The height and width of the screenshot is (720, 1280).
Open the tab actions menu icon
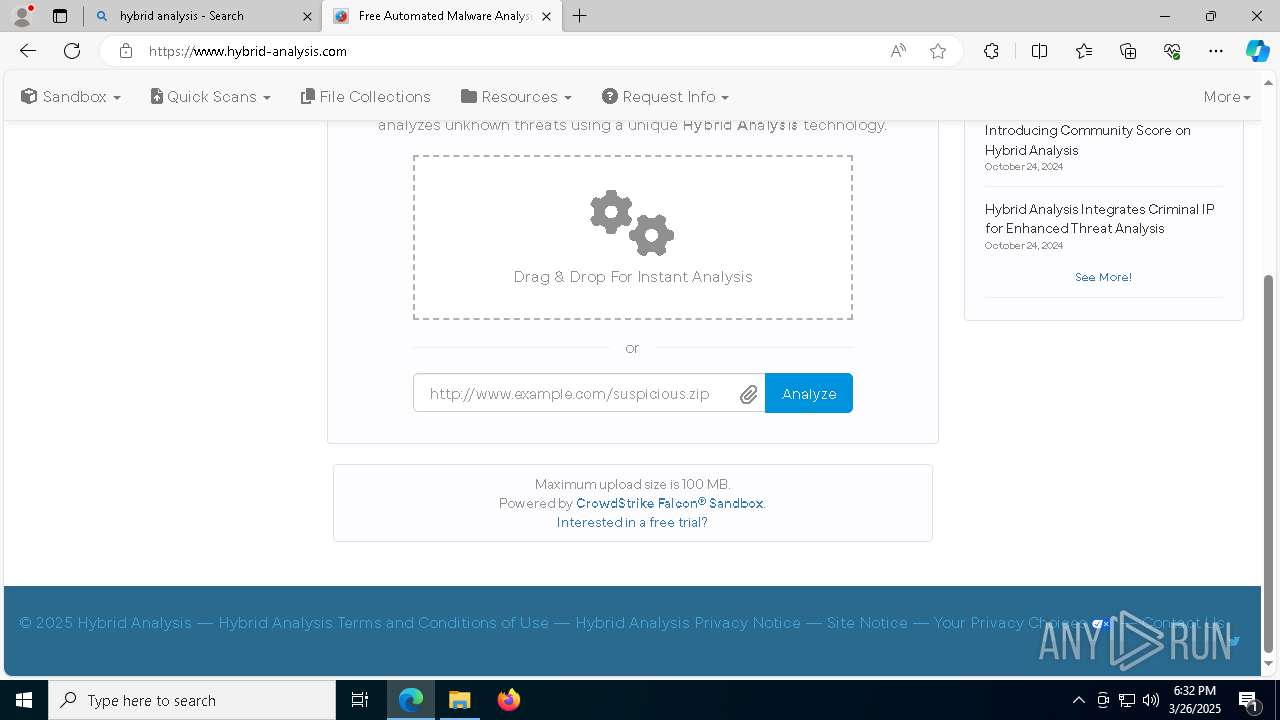[x=60, y=16]
